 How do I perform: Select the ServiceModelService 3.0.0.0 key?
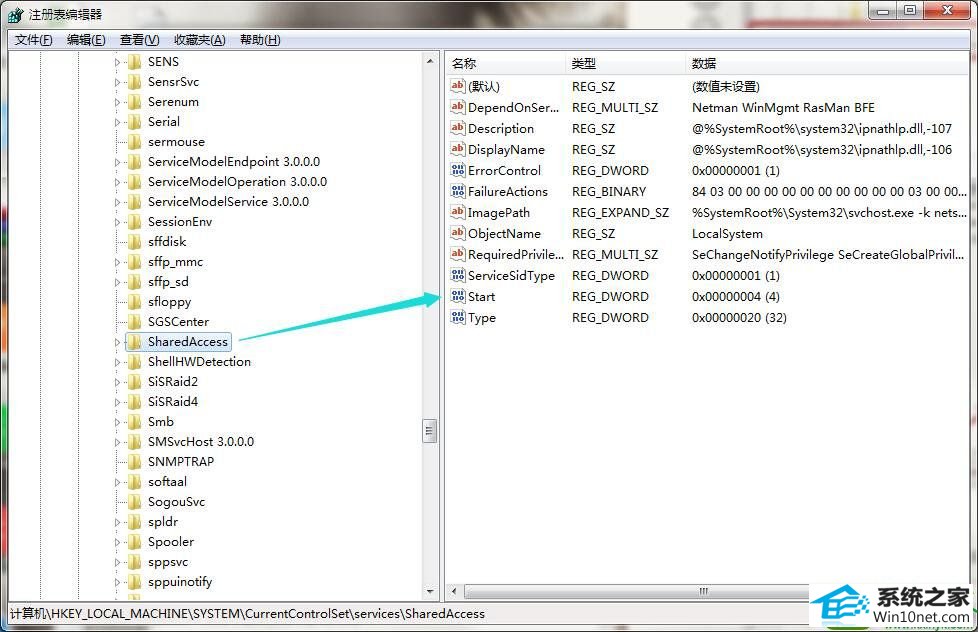tap(228, 202)
